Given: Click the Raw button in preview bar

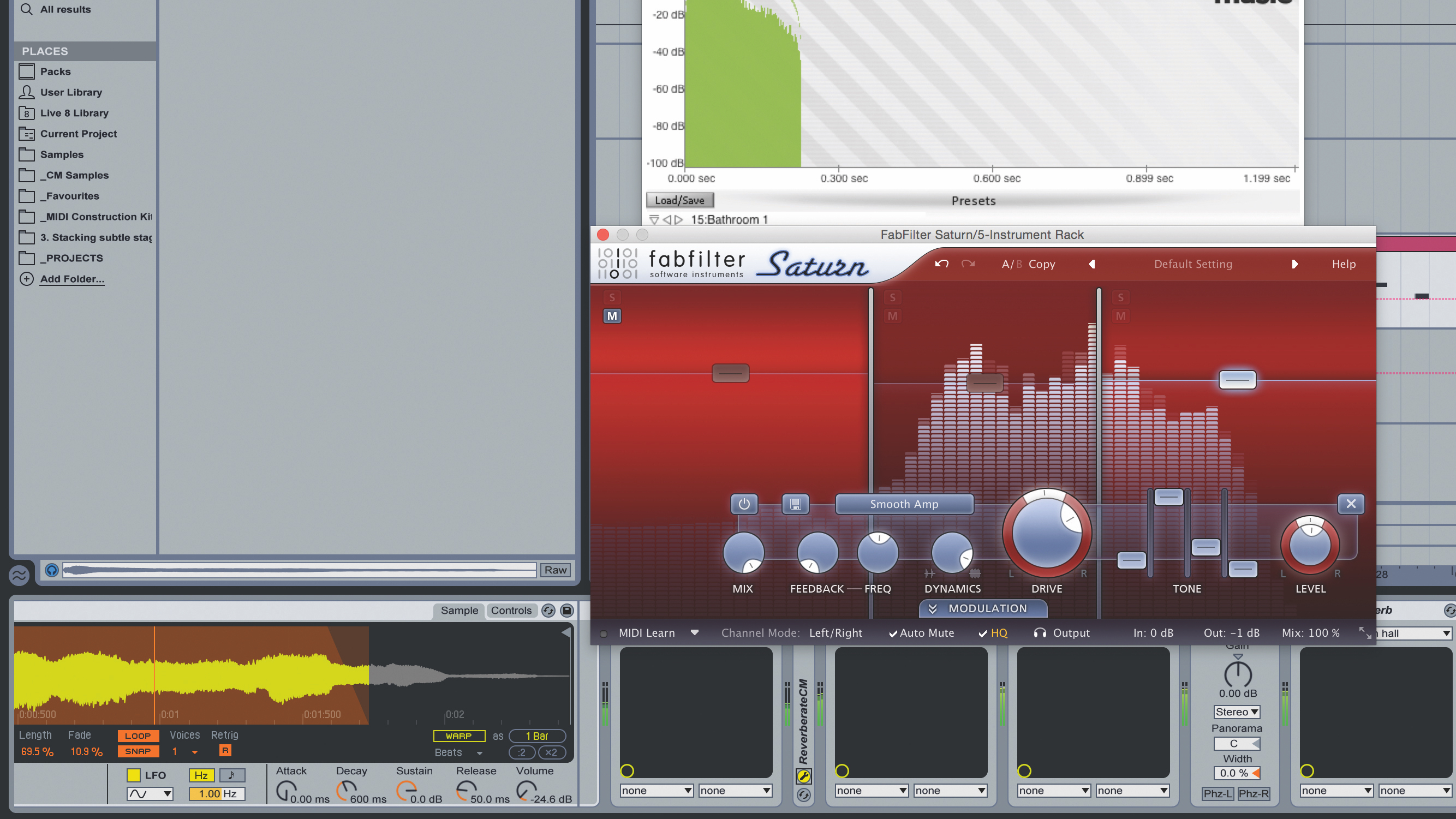Looking at the screenshot, I should 556,570.
